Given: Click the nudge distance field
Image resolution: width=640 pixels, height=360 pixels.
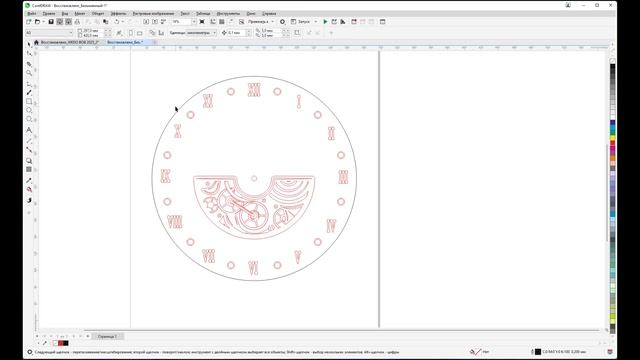Looking at the screenshot, I should (237, 33).
